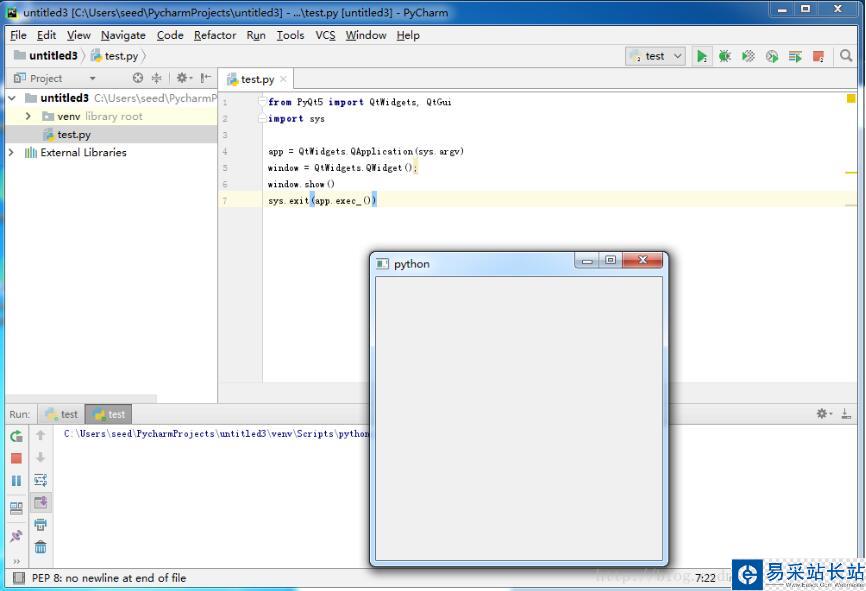Start debugging with the bug icon
Screen dimensions: 866x591
[724, 57]
